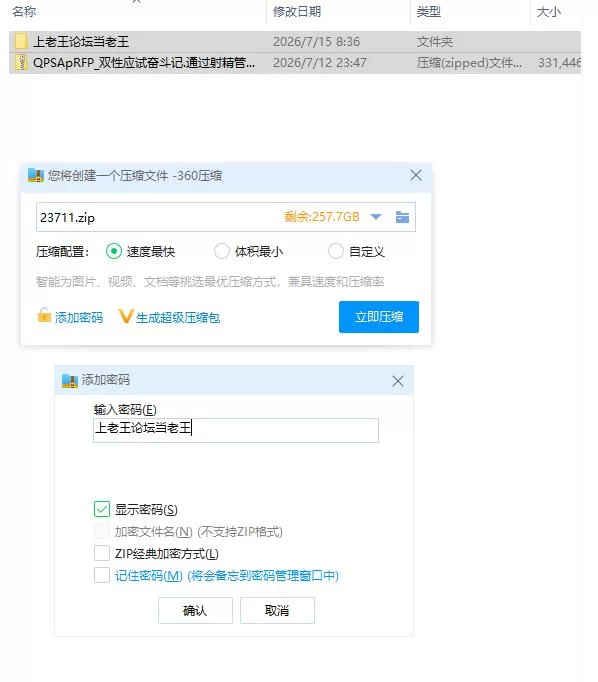598x682 pixels.
Task: Click the 取消 button
Action: [277, 610]
